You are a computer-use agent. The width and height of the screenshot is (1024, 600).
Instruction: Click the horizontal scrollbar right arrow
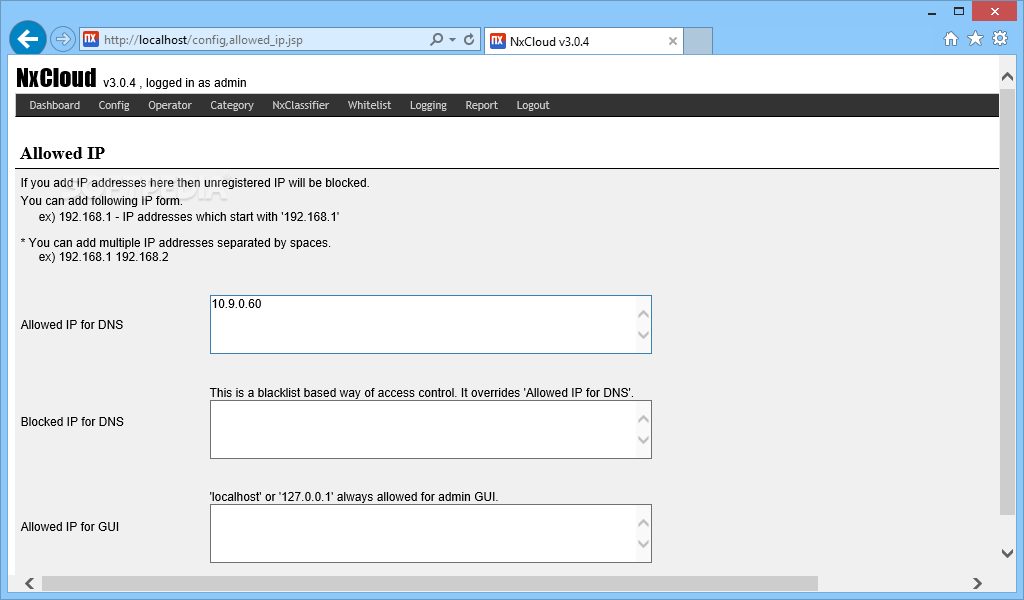tap(977, 583)
